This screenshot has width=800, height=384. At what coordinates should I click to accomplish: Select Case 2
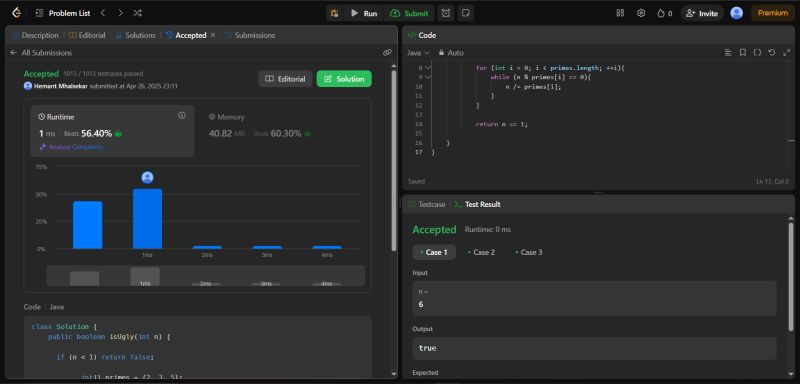click(x=481, y=252)
